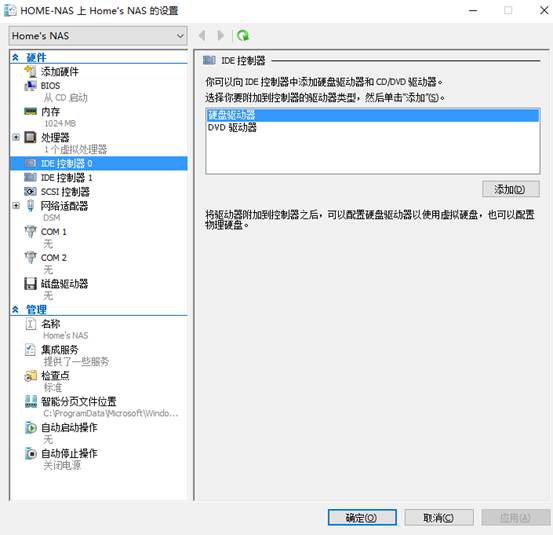Click the 确定(O) button
This screenshot has height=535, width=553.
click(362, 517)
